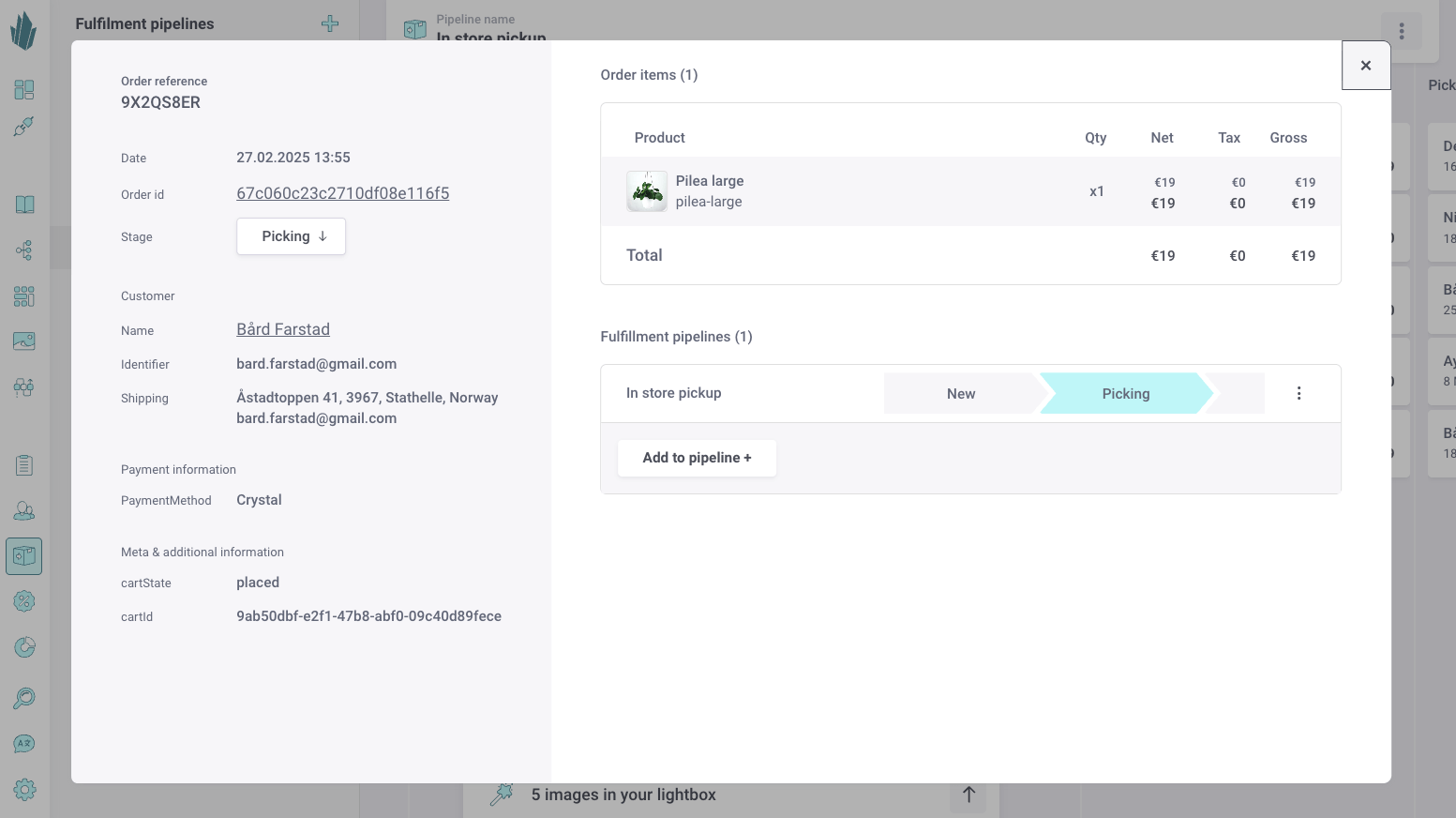This screenshot has width=1456, height=818.
Task: Expand the Picking stage dropdown
Action: pyautogui.click(x=291, y=236)
